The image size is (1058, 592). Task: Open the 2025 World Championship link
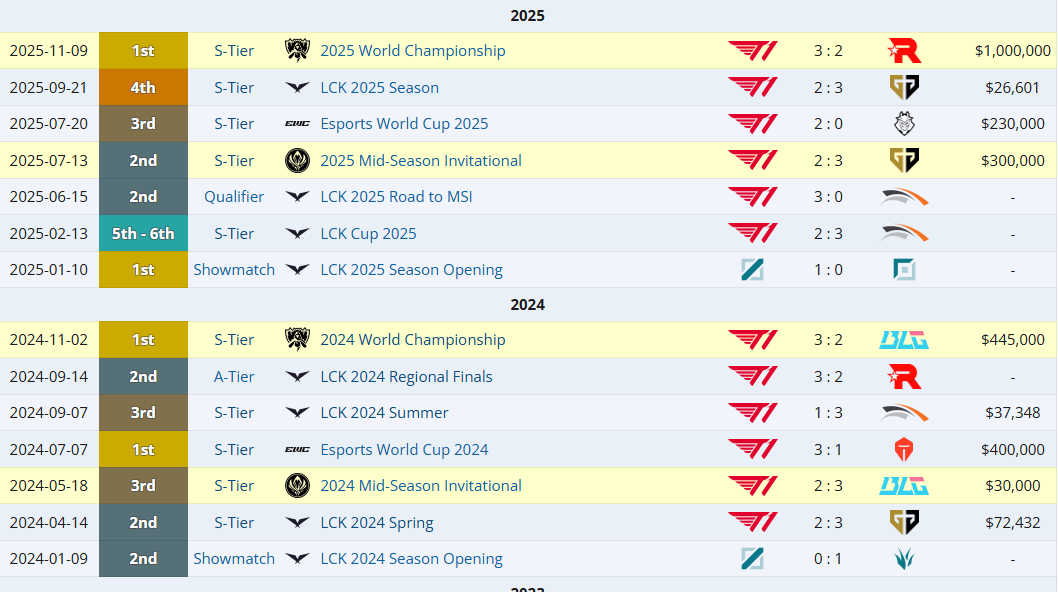click(413, 51)
